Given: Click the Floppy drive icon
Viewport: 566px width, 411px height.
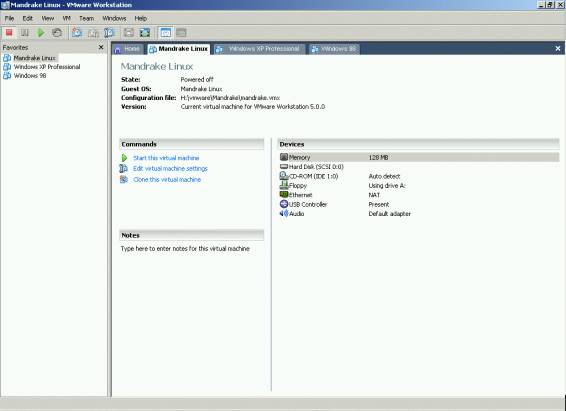Looking at the screenshot, I should click(x=284, y=185).
